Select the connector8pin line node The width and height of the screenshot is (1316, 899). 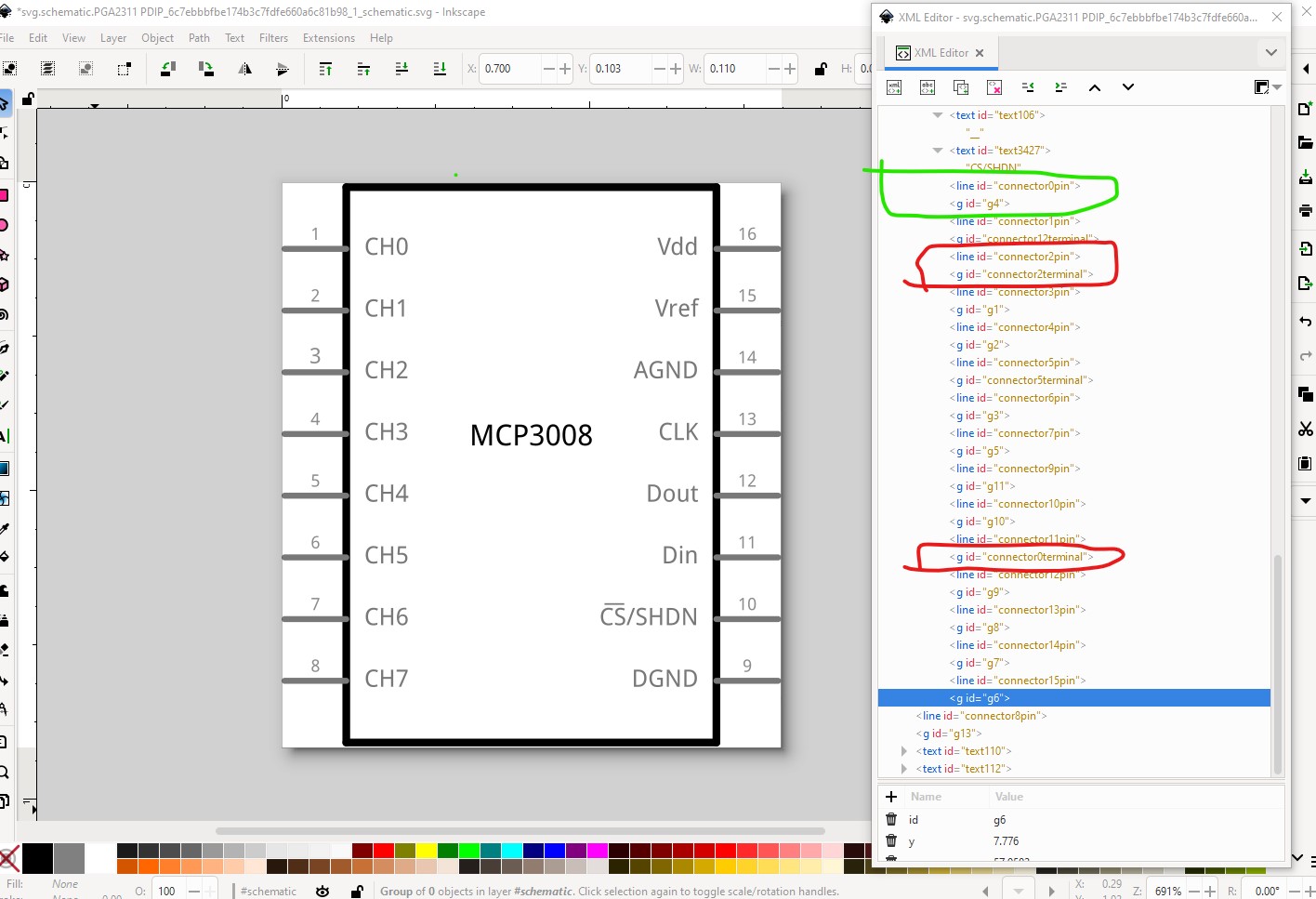(983, 716)
